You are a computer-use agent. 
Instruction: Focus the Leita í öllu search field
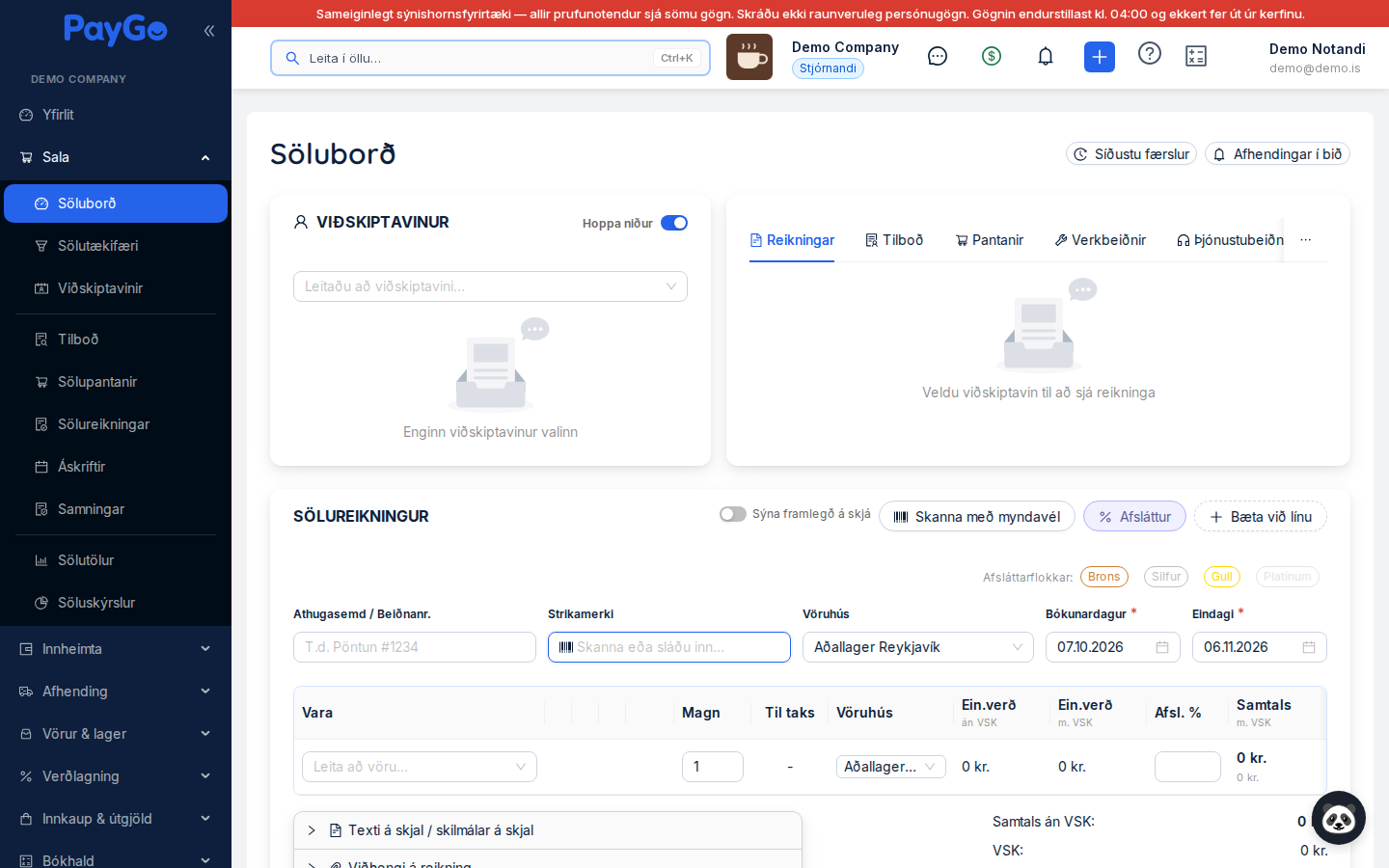coord(490,58)
